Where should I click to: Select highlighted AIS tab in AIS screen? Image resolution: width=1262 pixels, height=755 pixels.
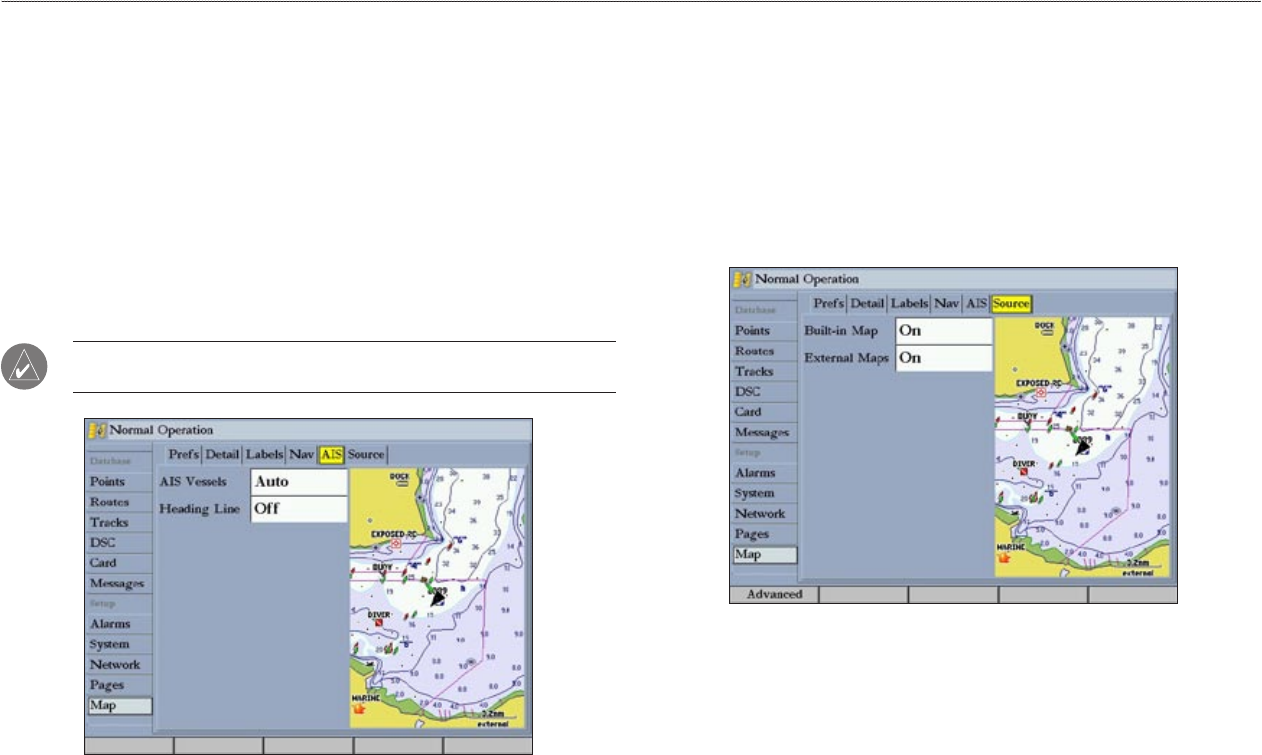pos(331,454)
